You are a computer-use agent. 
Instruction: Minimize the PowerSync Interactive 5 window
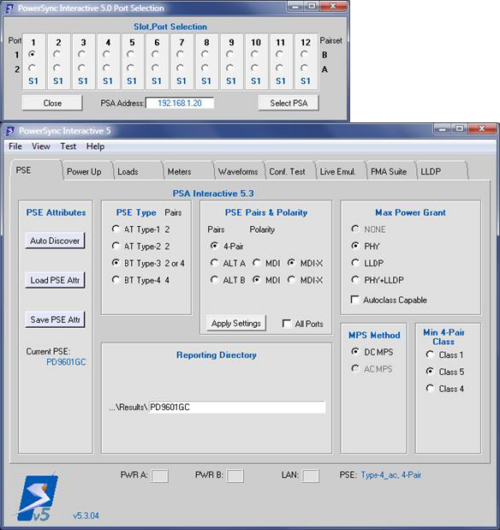[x=442, y=129]
